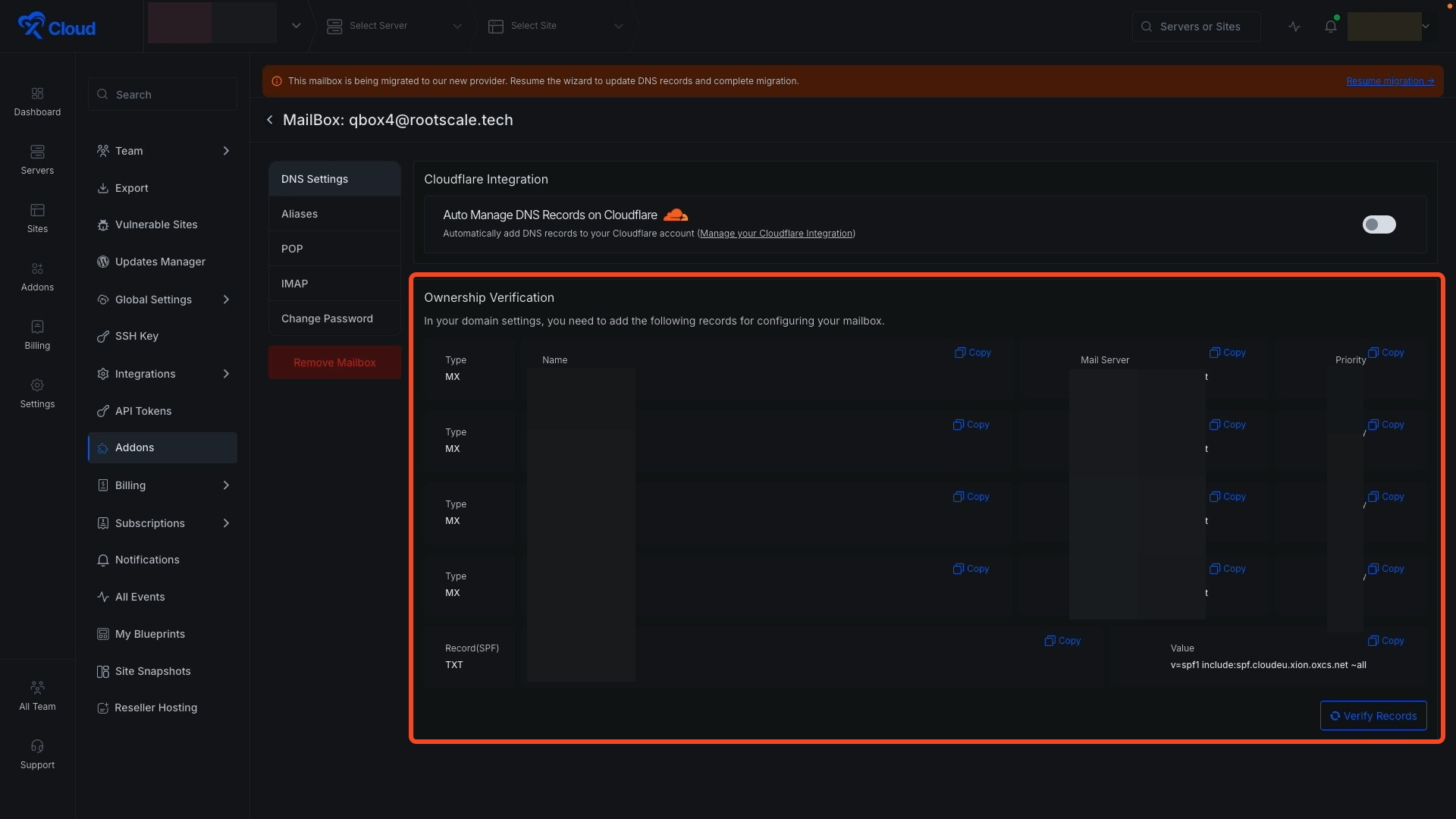Click the SPF value v=spf1 text
Viewport: 1456px width, 819px height.
(x=1268, y=665)
